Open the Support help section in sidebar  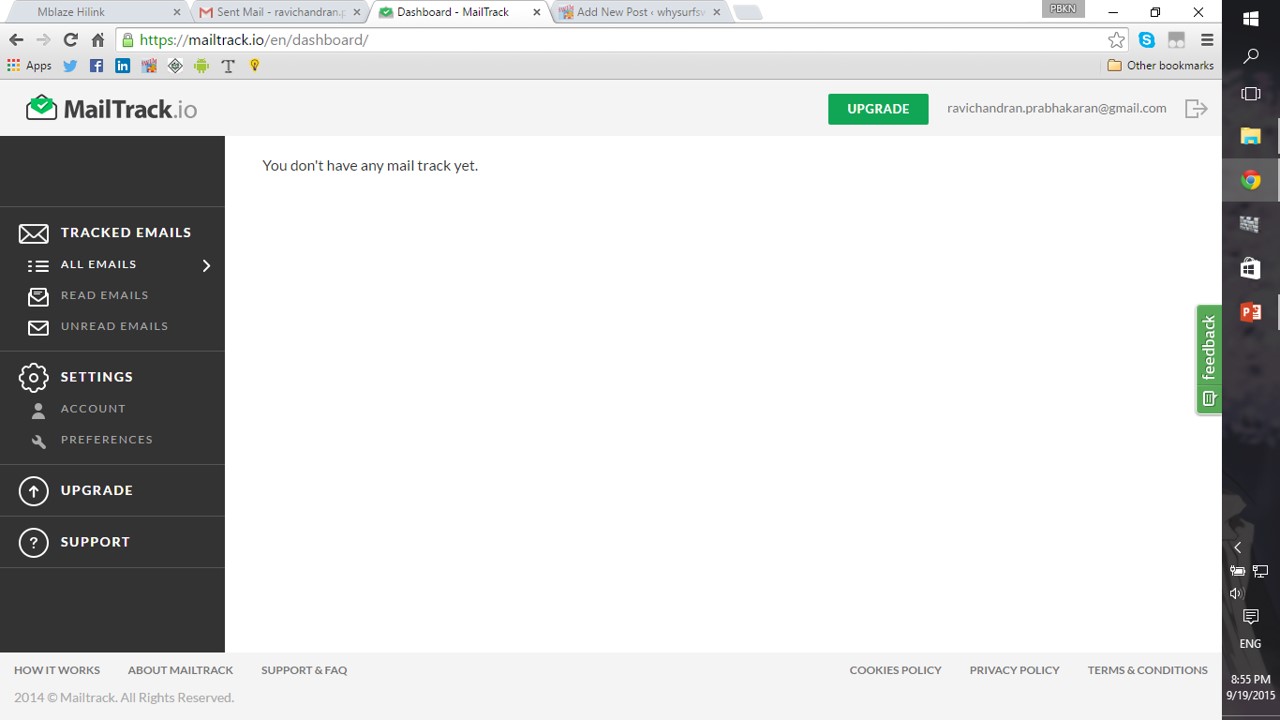(x=95, y=542)
